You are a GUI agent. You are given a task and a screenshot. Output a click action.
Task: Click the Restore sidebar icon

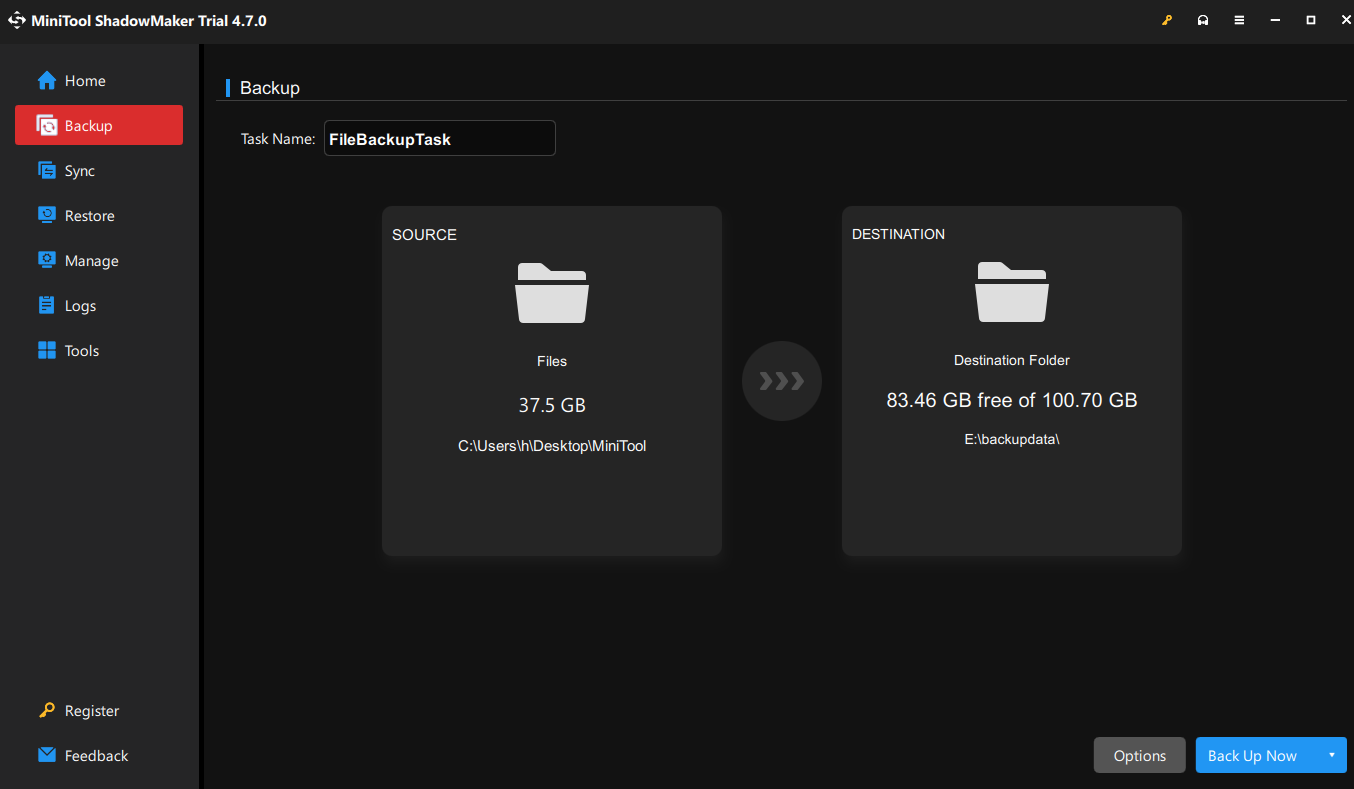47,216
